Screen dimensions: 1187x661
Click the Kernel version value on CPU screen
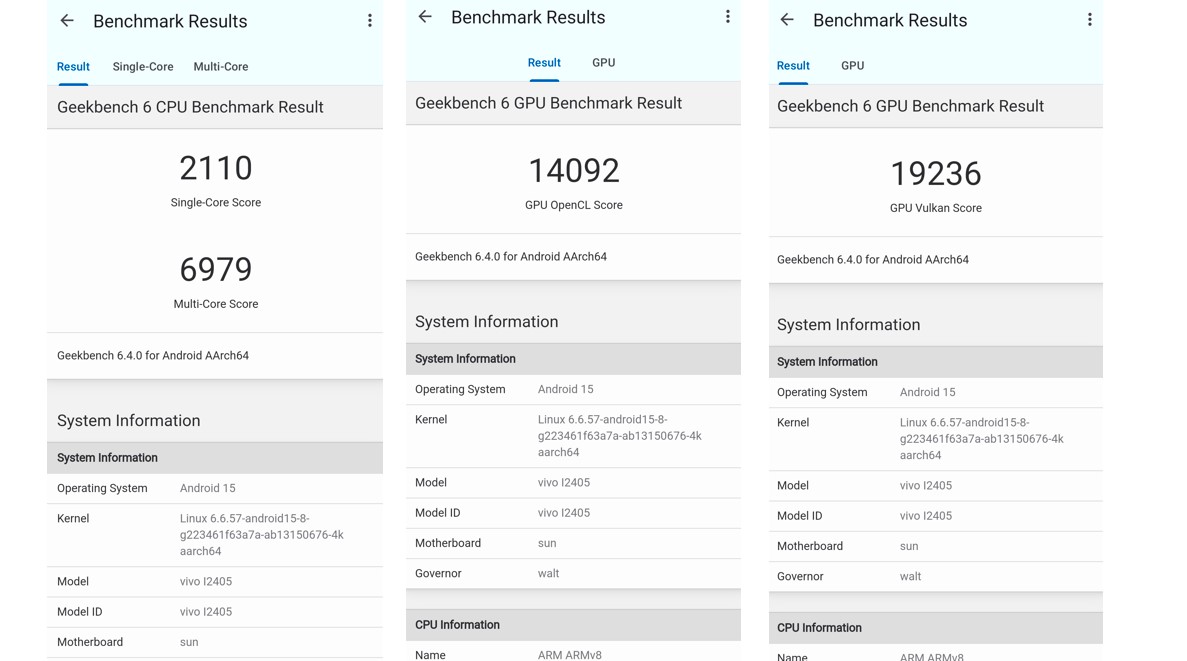click(x=261, y=535)
